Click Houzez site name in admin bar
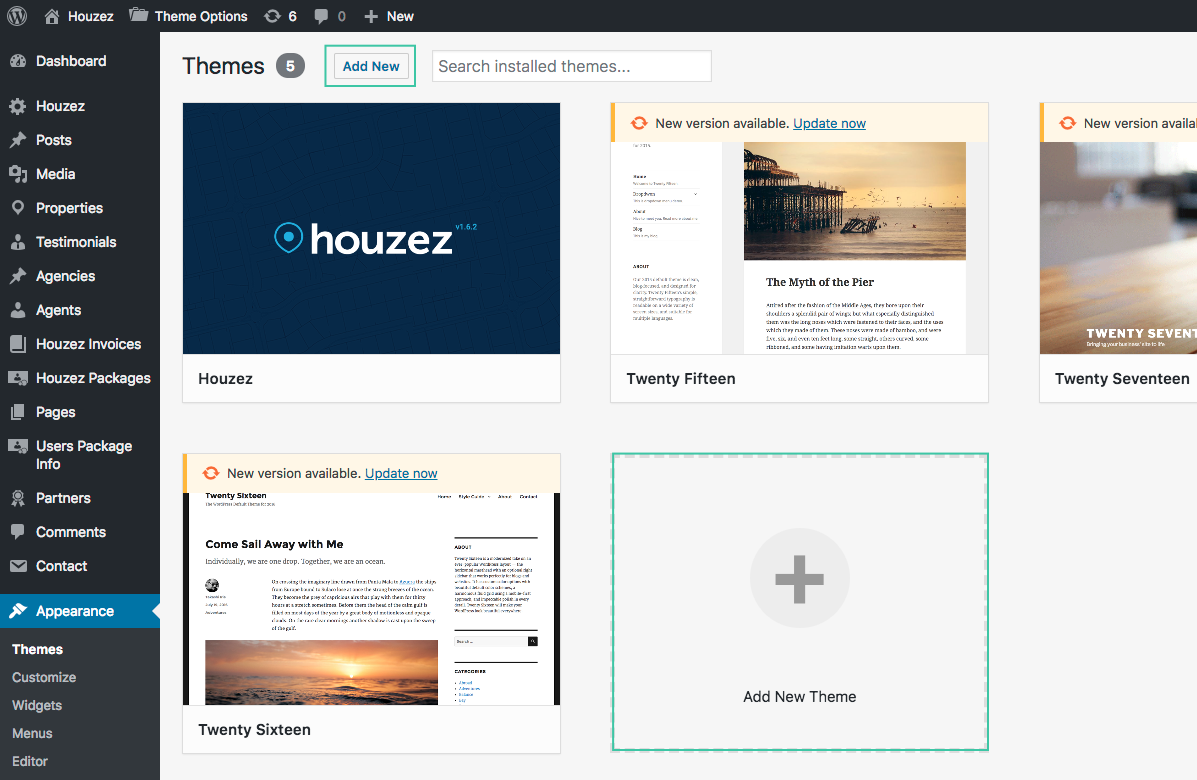The image size is (1197, 780). [x=90, y=16]
